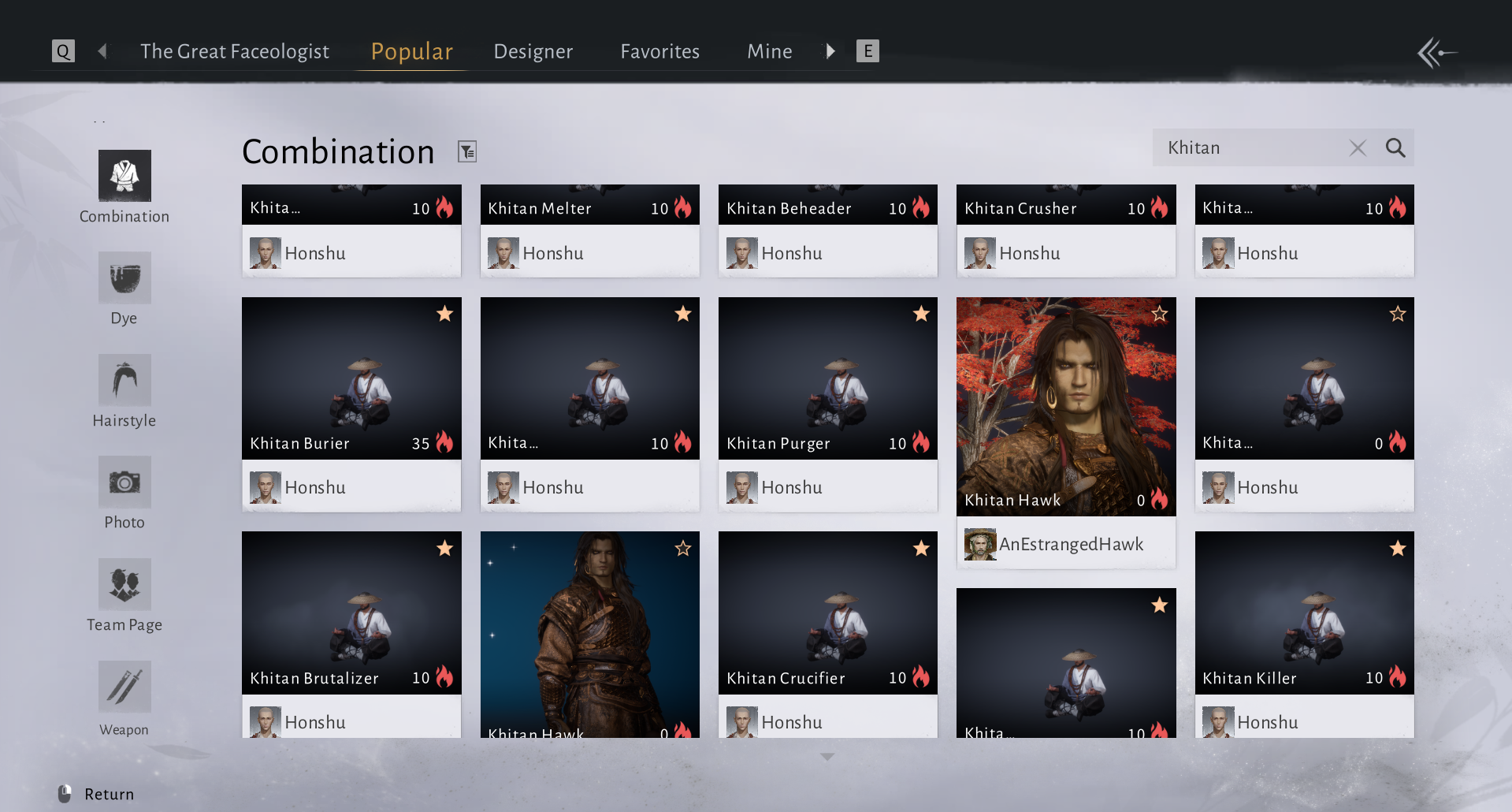The image size is (1512, 812).
Task: Open the Khitan Killer preset thumbnail
Action: point(1305,613)
